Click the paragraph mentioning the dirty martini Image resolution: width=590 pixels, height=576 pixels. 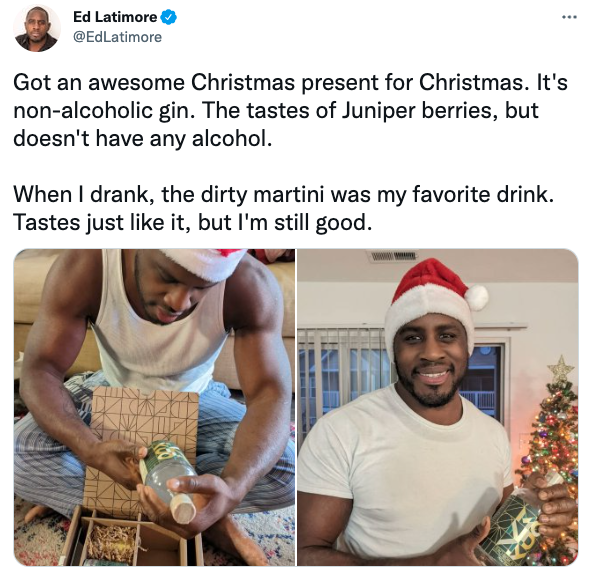point(284,208)
